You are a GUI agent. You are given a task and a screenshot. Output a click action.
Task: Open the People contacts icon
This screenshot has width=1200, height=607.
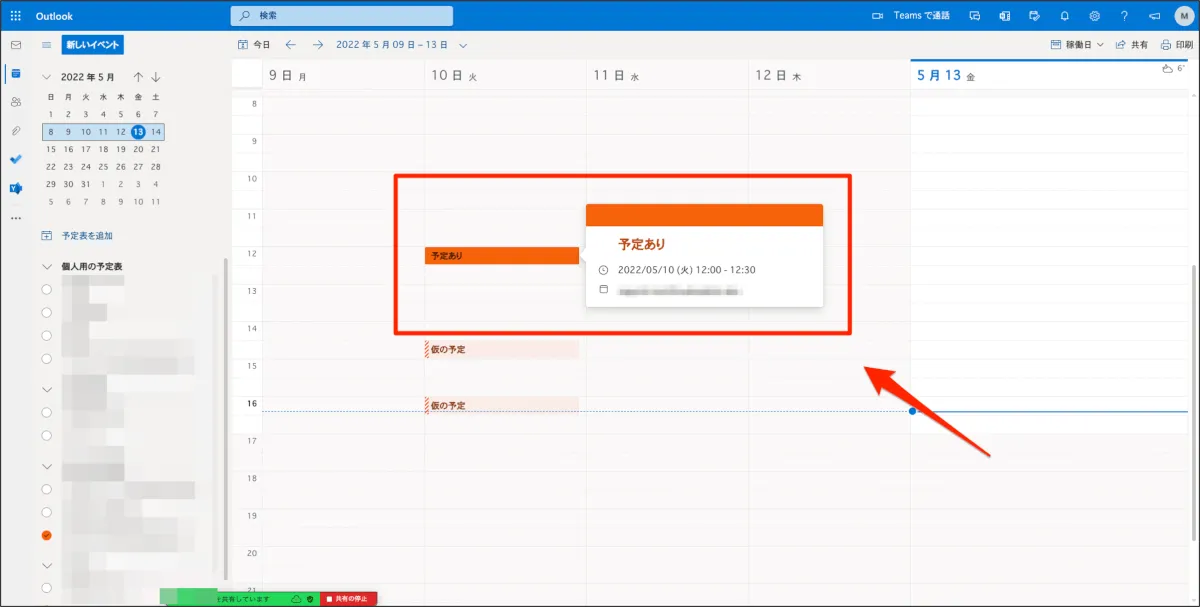[x=15, y=102]
